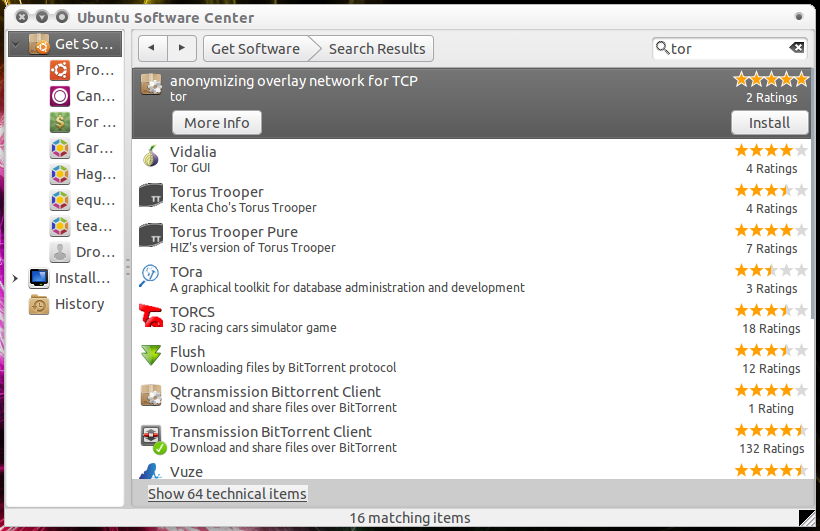Click the 7 Ratings text
This screenshot has width=820, height=531.
(x=771, y=248)
